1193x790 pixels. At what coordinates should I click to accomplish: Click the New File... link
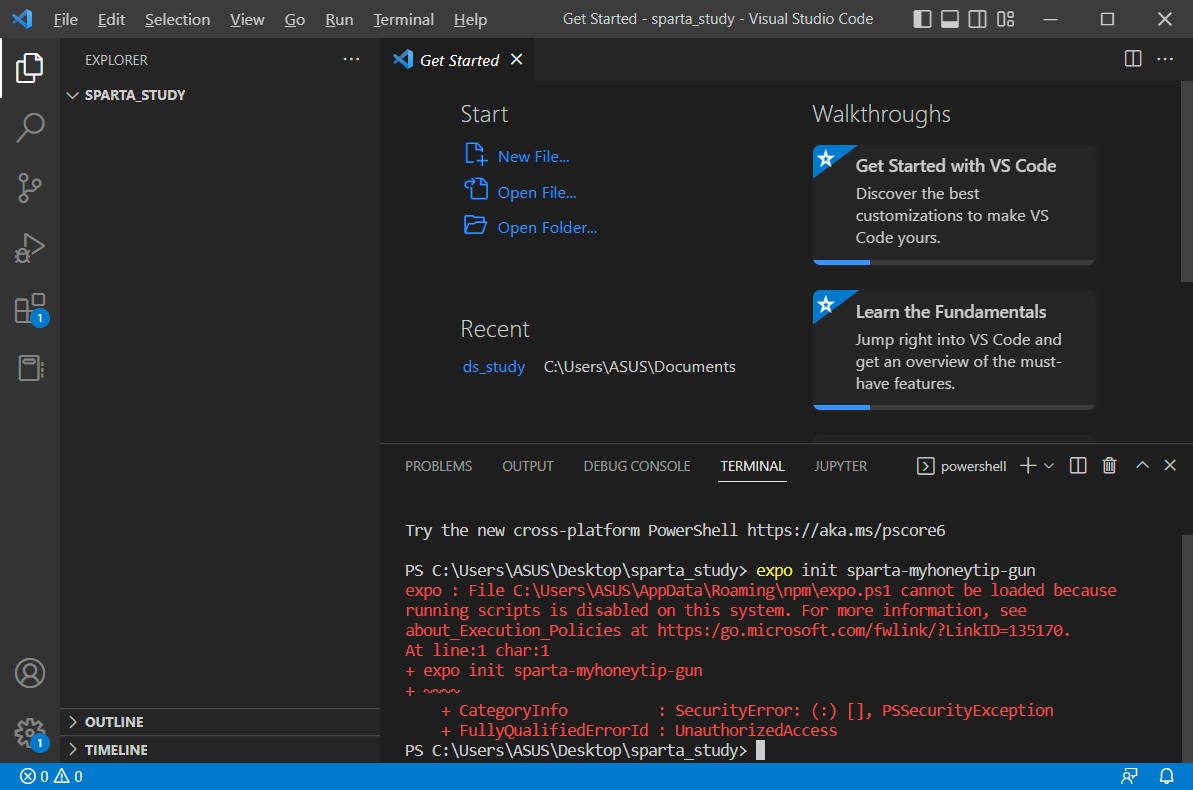click(533, 156)
